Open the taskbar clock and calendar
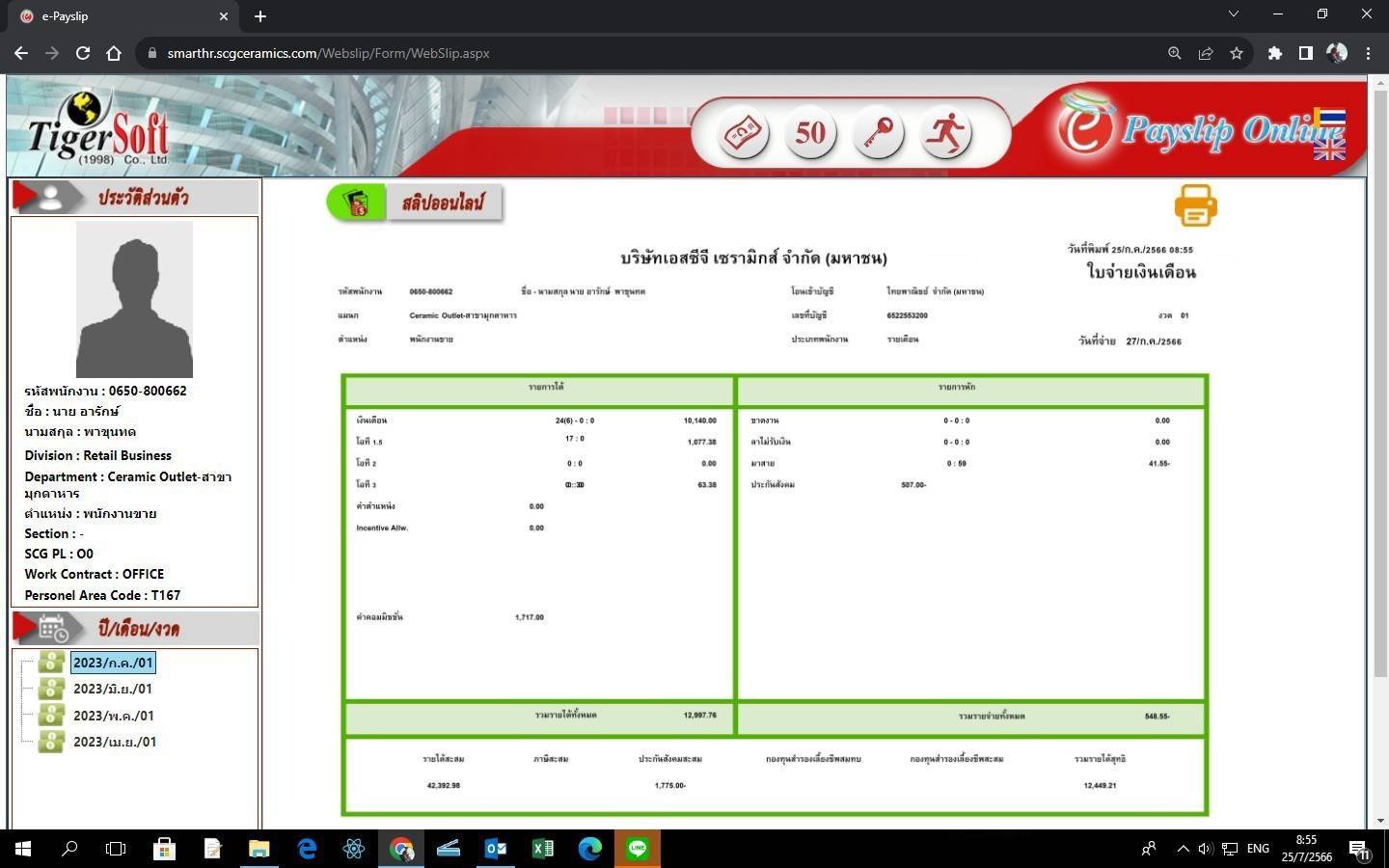 tap(1307, 849)
